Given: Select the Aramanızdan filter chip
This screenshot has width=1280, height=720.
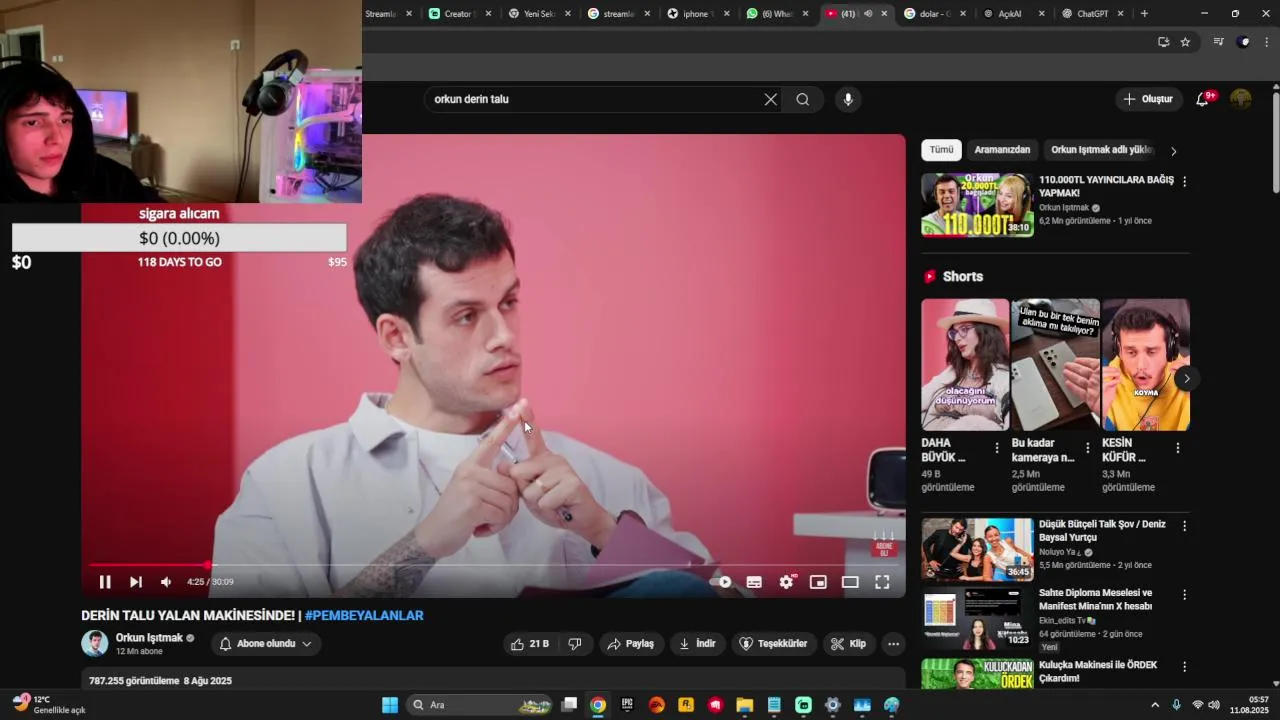Looking at the screenshot, I should coord(1002,150).
